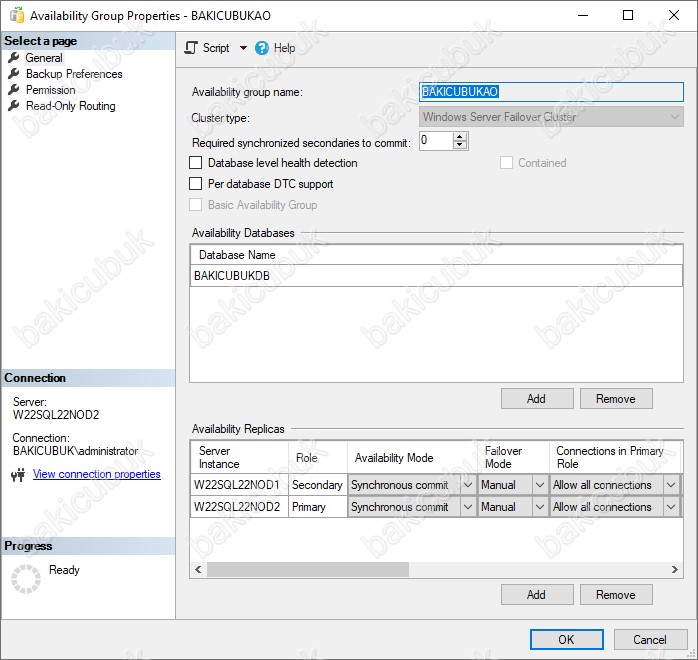Click the blue Help question mark icon

tap(262, 48)
